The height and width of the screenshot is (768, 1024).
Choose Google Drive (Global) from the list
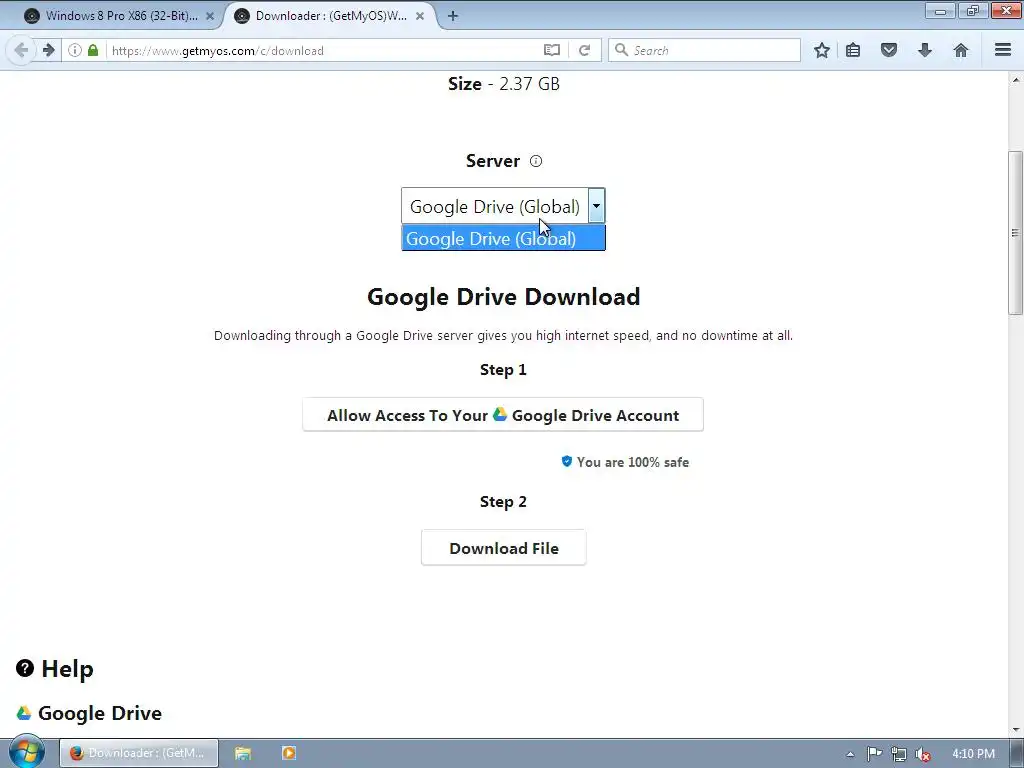(x=504, y=238)
